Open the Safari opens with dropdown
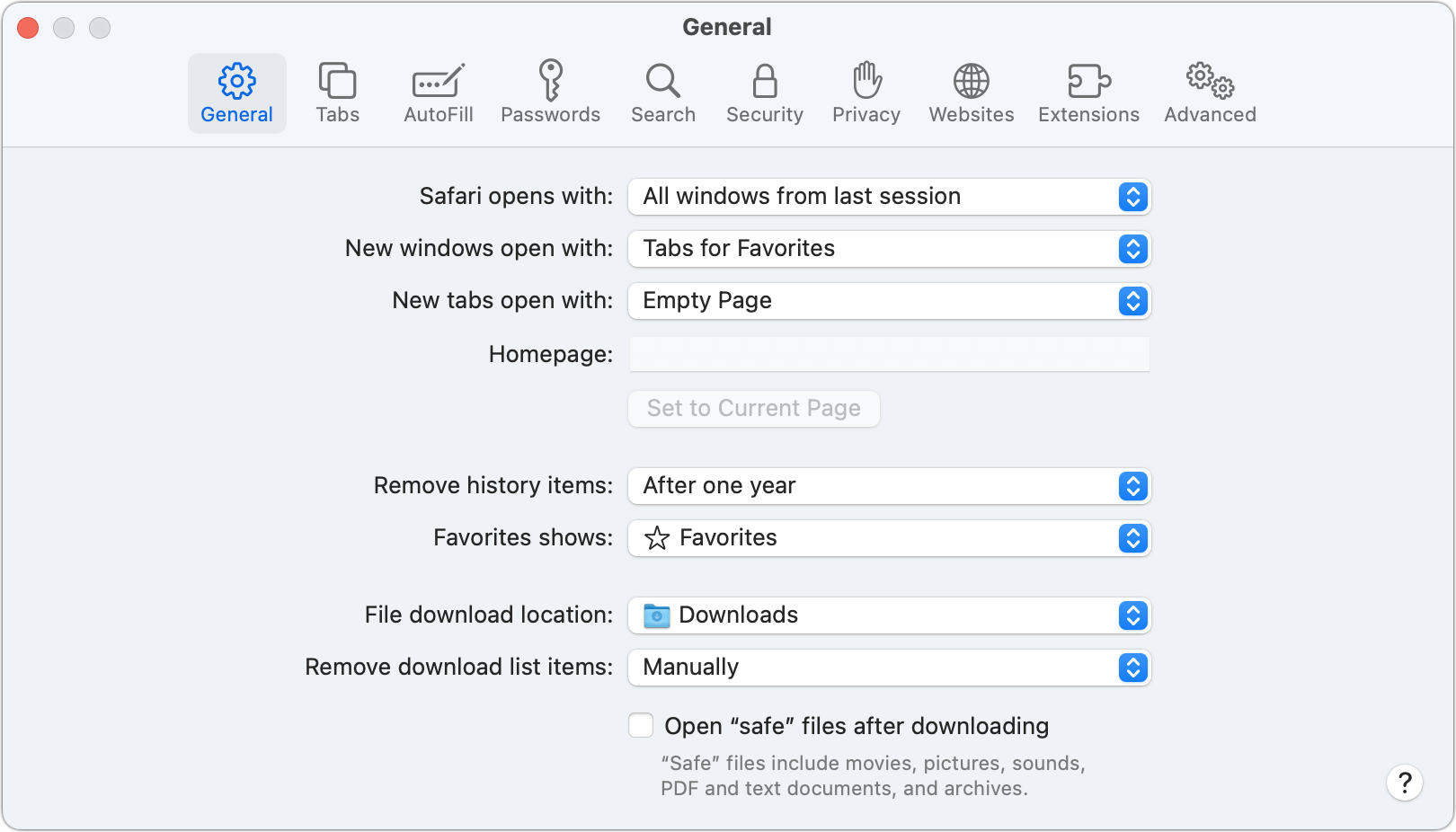1456x832 pixels. (x=889, y=197)
